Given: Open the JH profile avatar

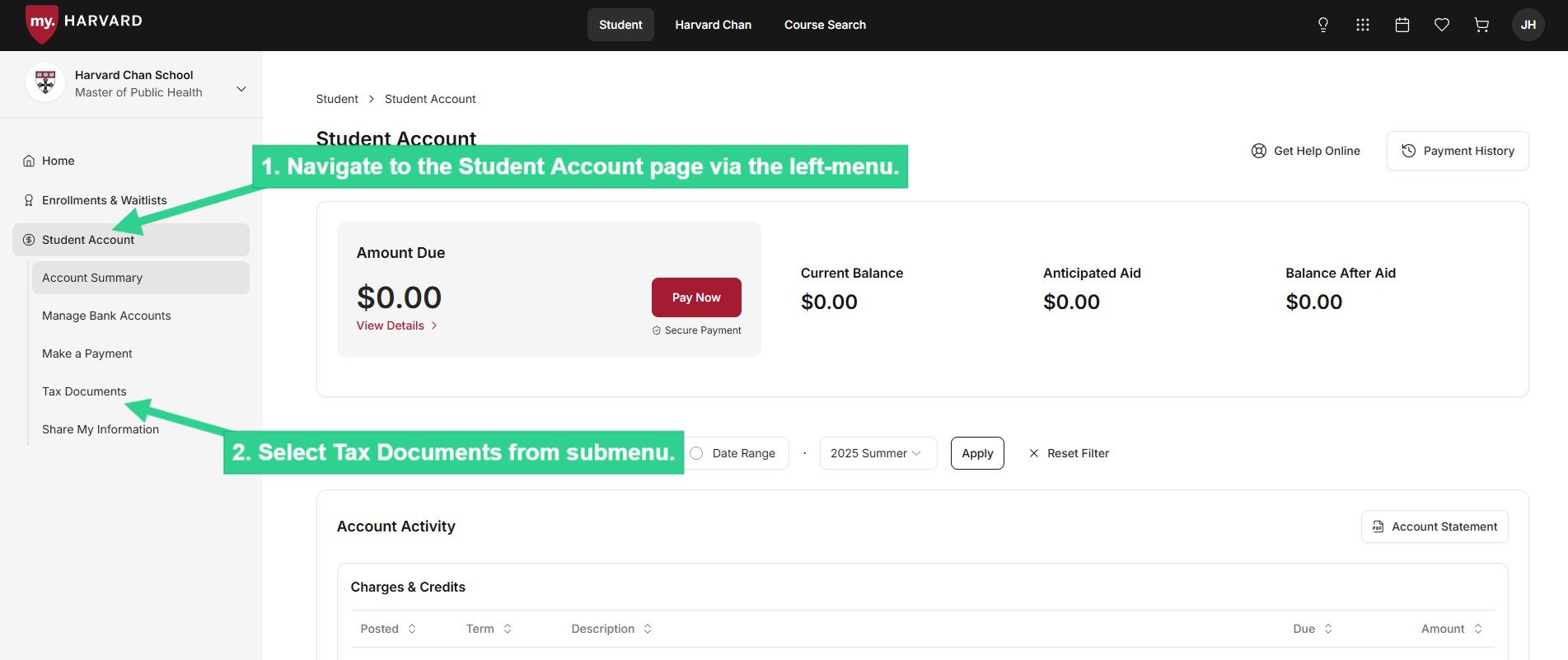Looking at the screenshot, I should pos(1528,25).
